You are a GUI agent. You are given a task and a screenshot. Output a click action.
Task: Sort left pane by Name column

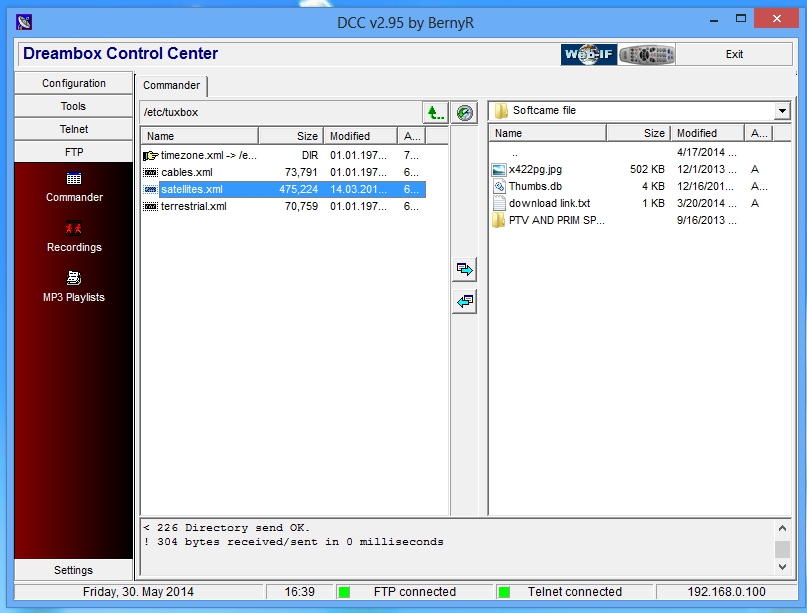pyautogui.click(x=200, y=136)
